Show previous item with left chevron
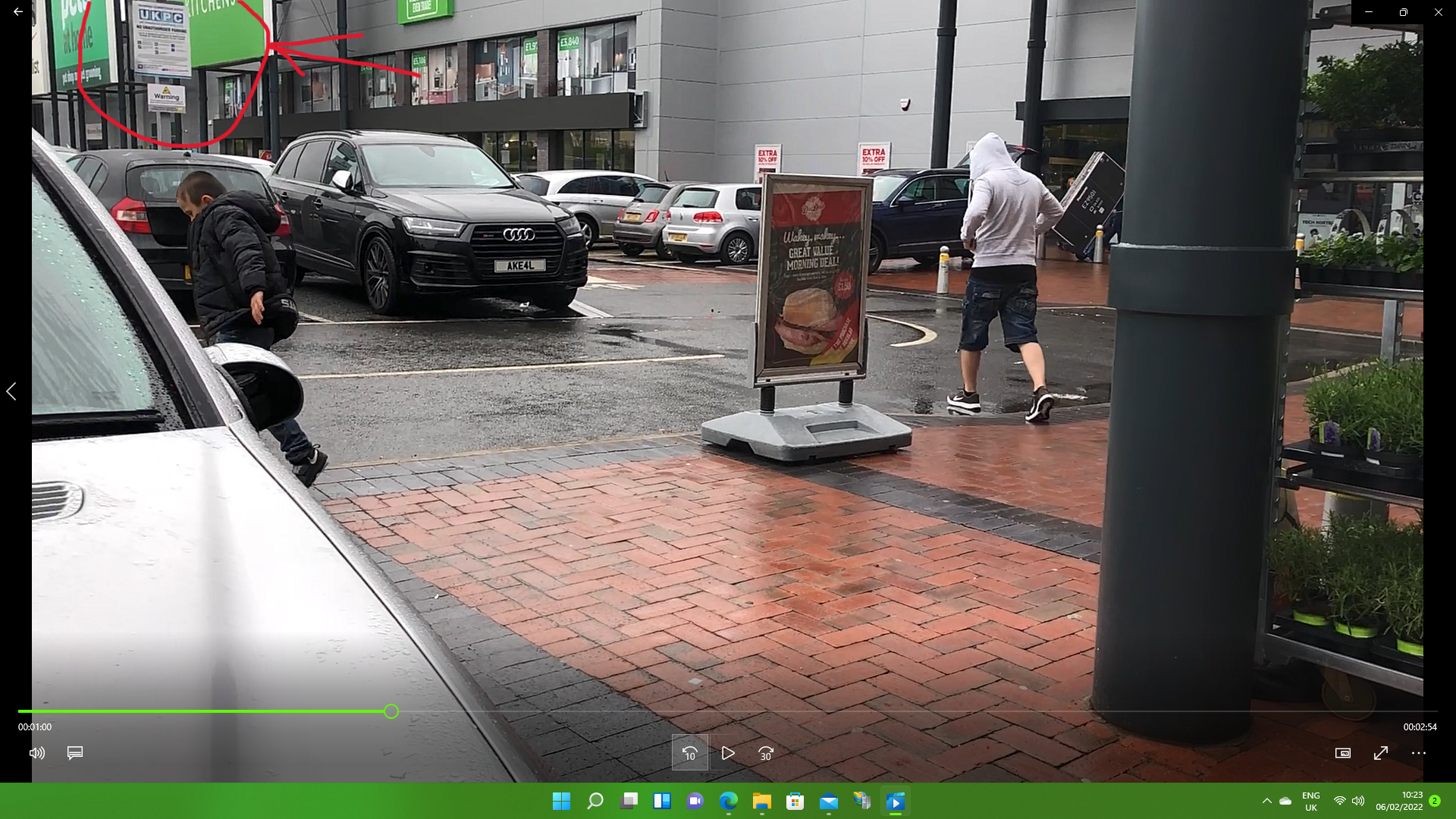The width and height of the screenshot is (1456, 819). [11, 391]
